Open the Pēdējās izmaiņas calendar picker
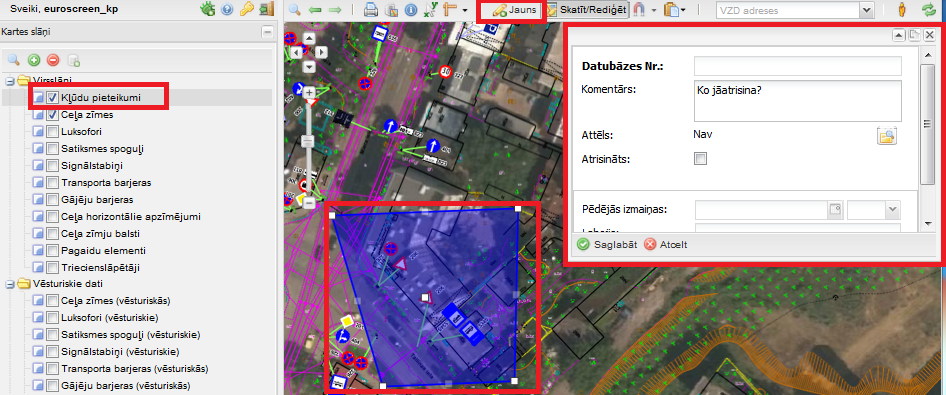This screenshot has width=946, height=395. 835,210
